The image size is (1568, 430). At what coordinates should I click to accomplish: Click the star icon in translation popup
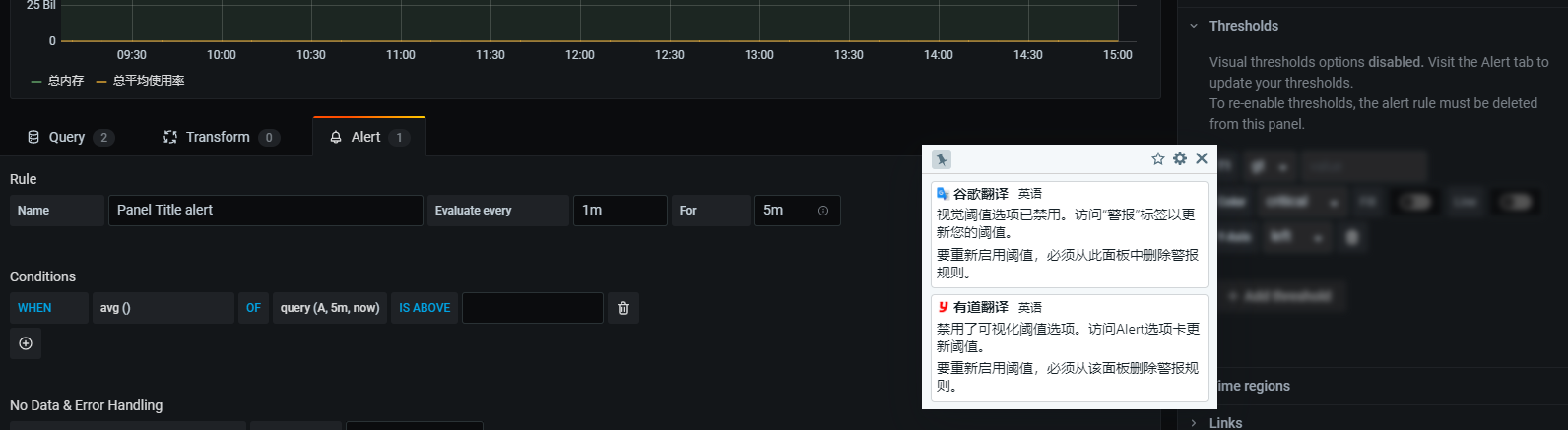coord(1158,158)
